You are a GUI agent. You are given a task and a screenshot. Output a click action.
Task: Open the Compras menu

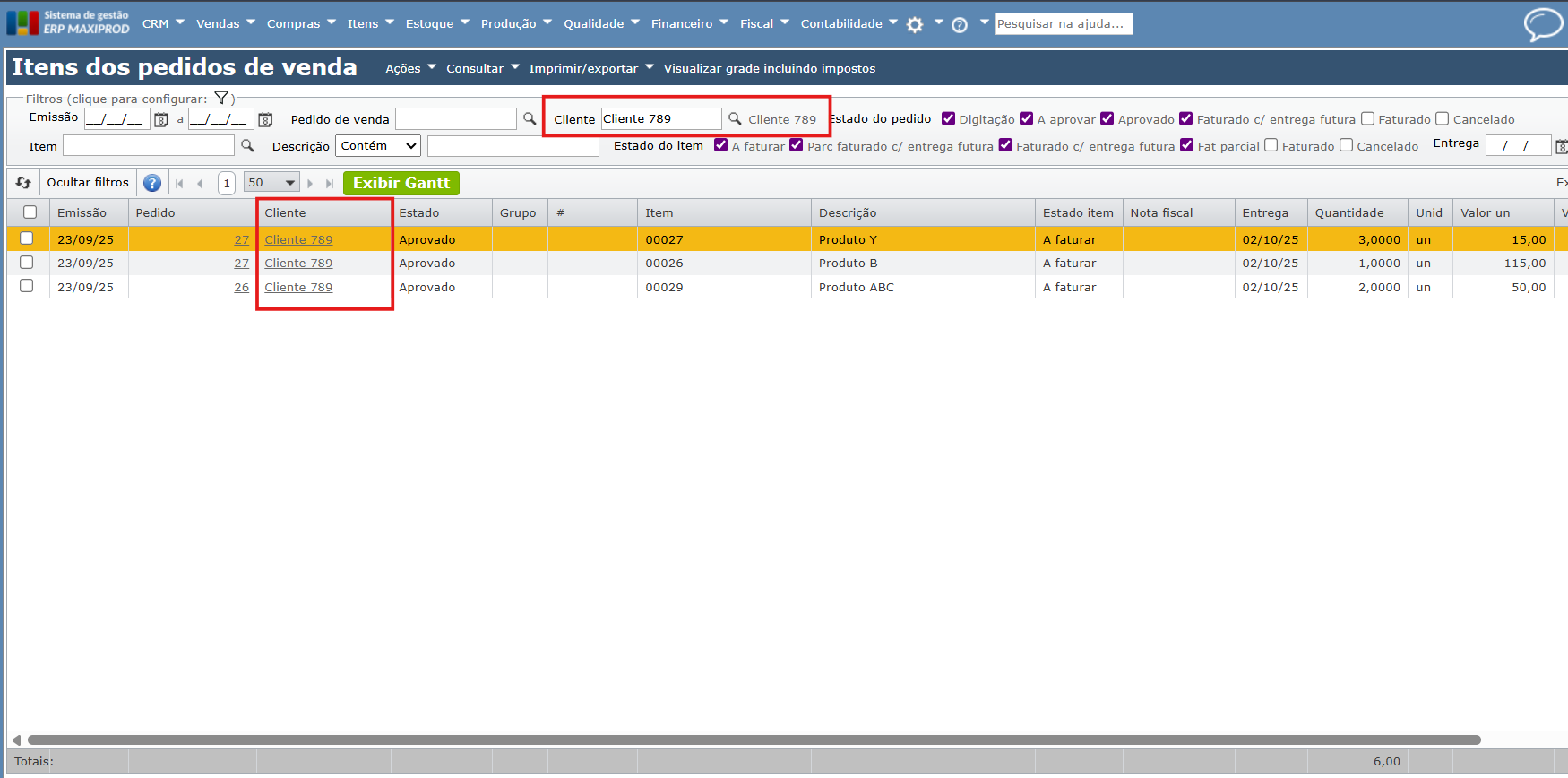tap(301, 23)
